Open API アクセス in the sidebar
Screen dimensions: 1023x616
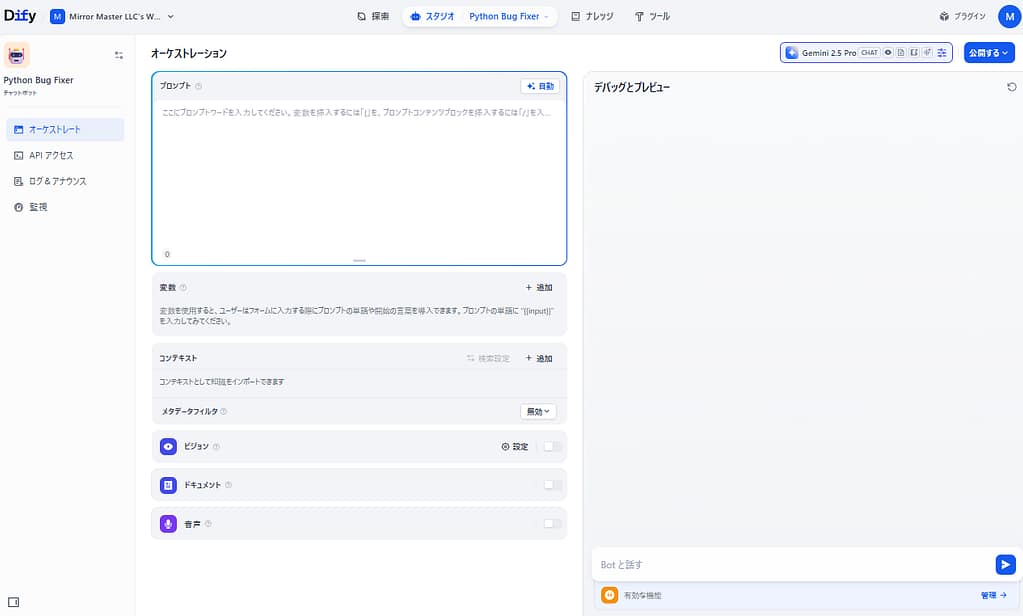click(x=50, y=156)
